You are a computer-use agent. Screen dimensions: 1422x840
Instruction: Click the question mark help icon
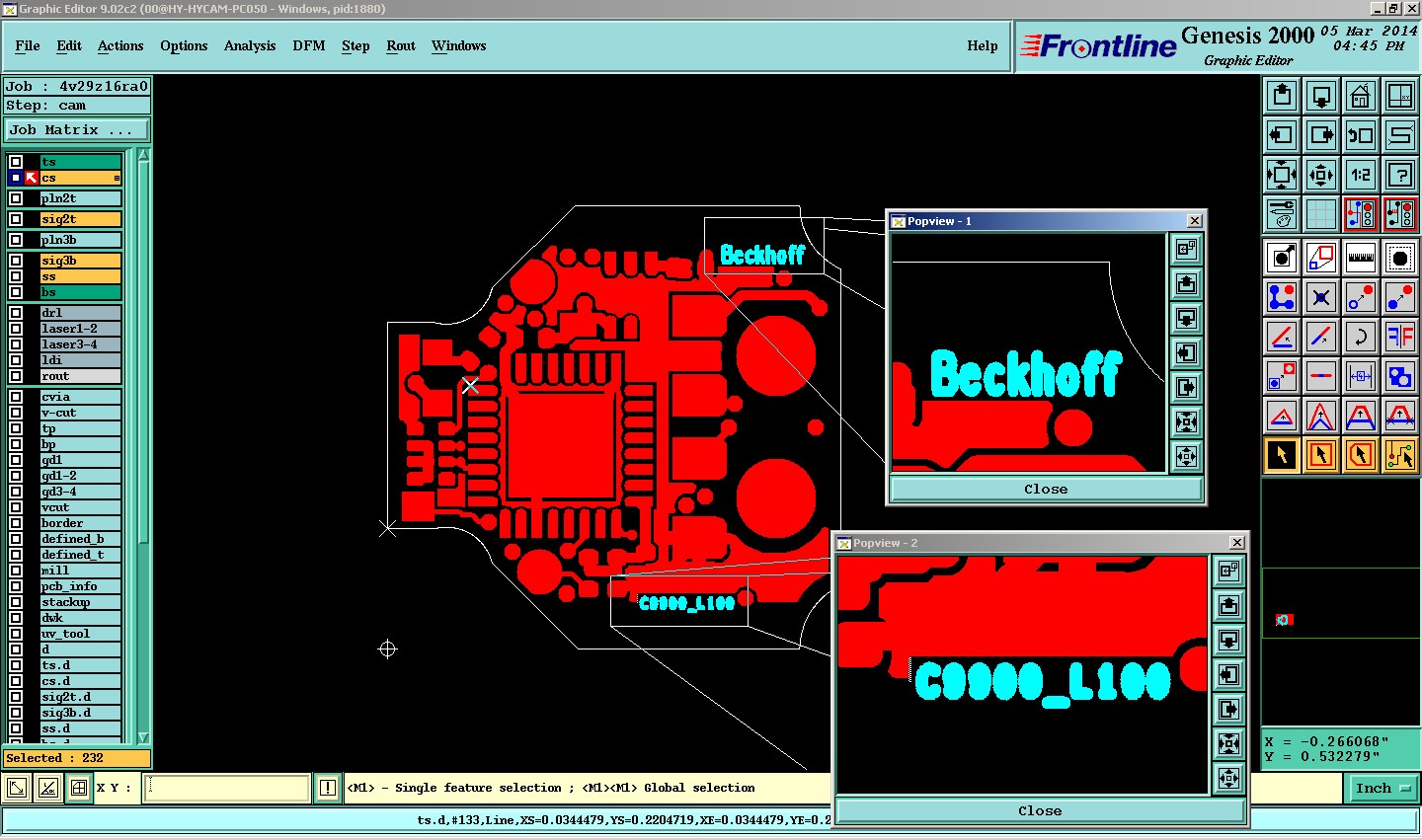tap(1400, 175)
